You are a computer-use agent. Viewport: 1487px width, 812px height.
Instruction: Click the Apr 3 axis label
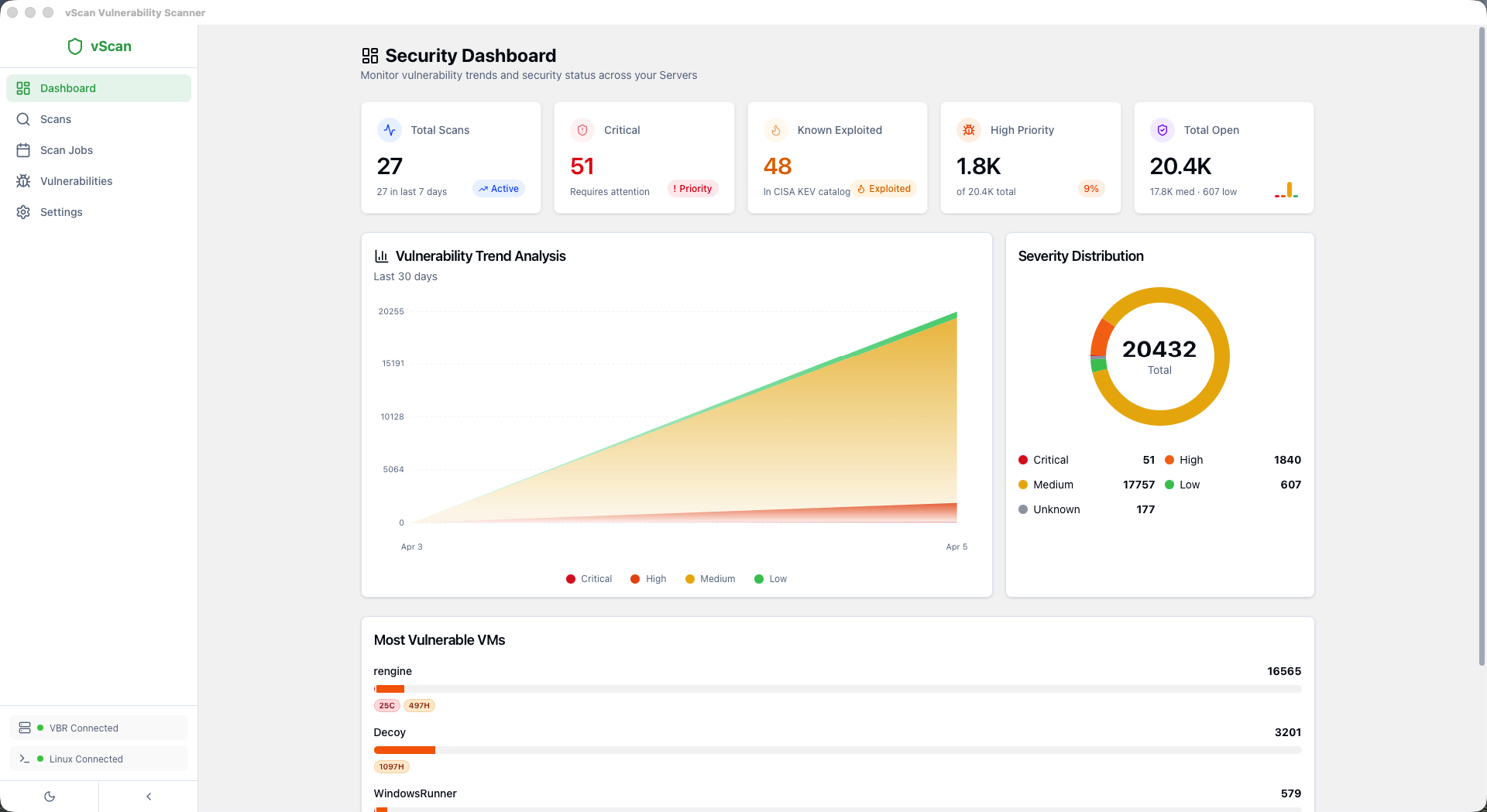click(411, 546)
